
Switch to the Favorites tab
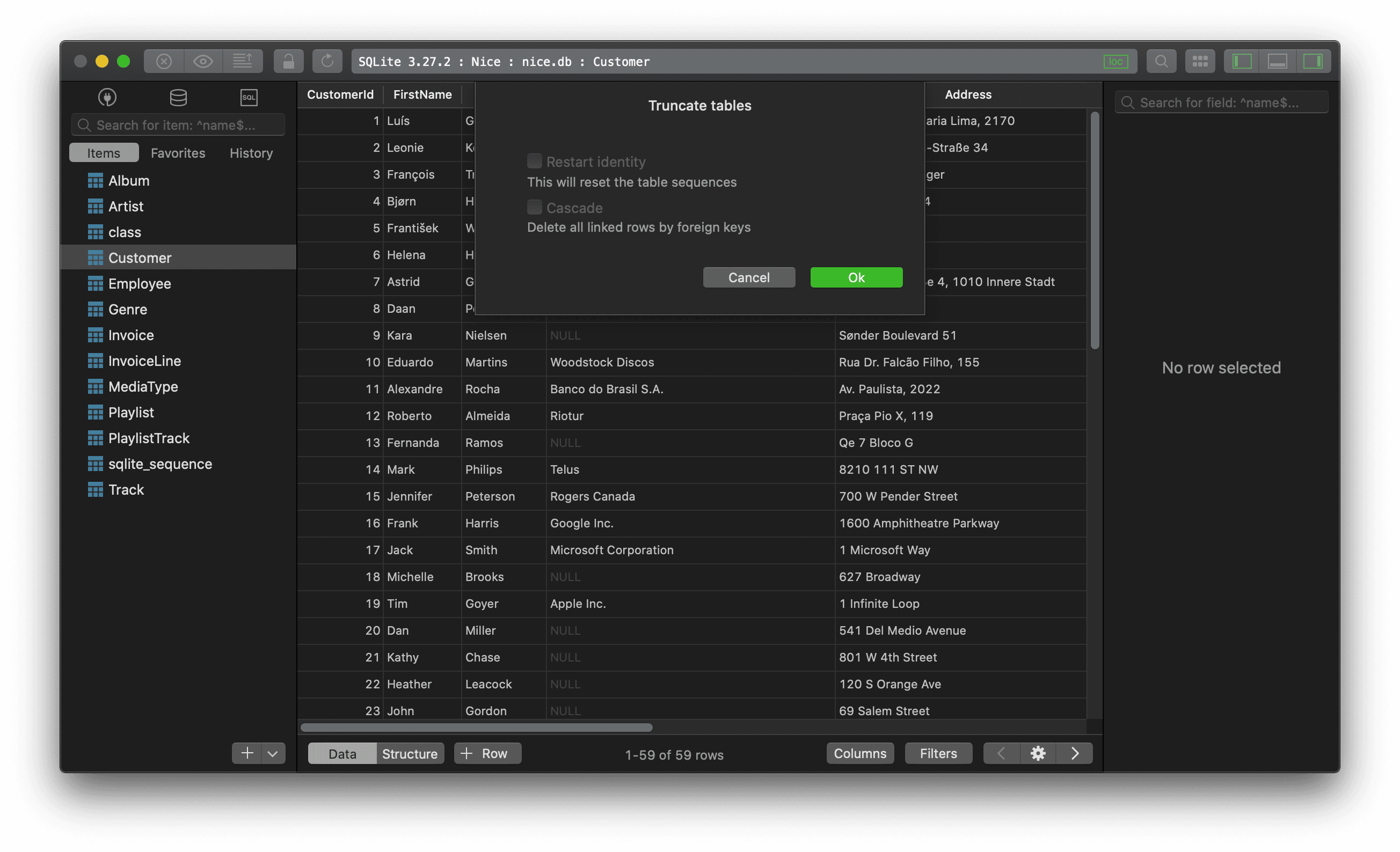click(178, 153)
